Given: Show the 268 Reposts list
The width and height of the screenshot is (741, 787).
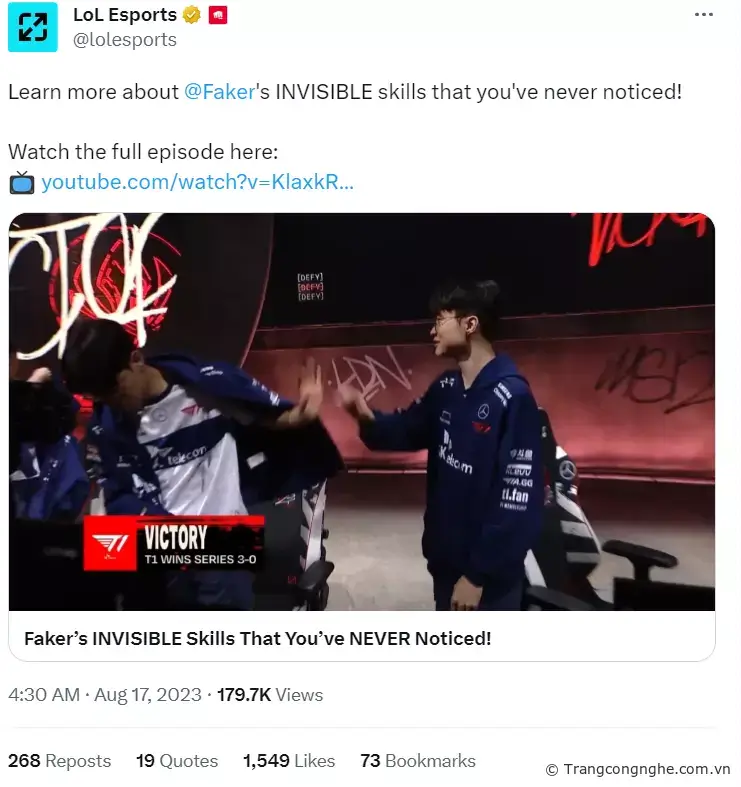Looking at the screenshot, I should coord(60,761).
